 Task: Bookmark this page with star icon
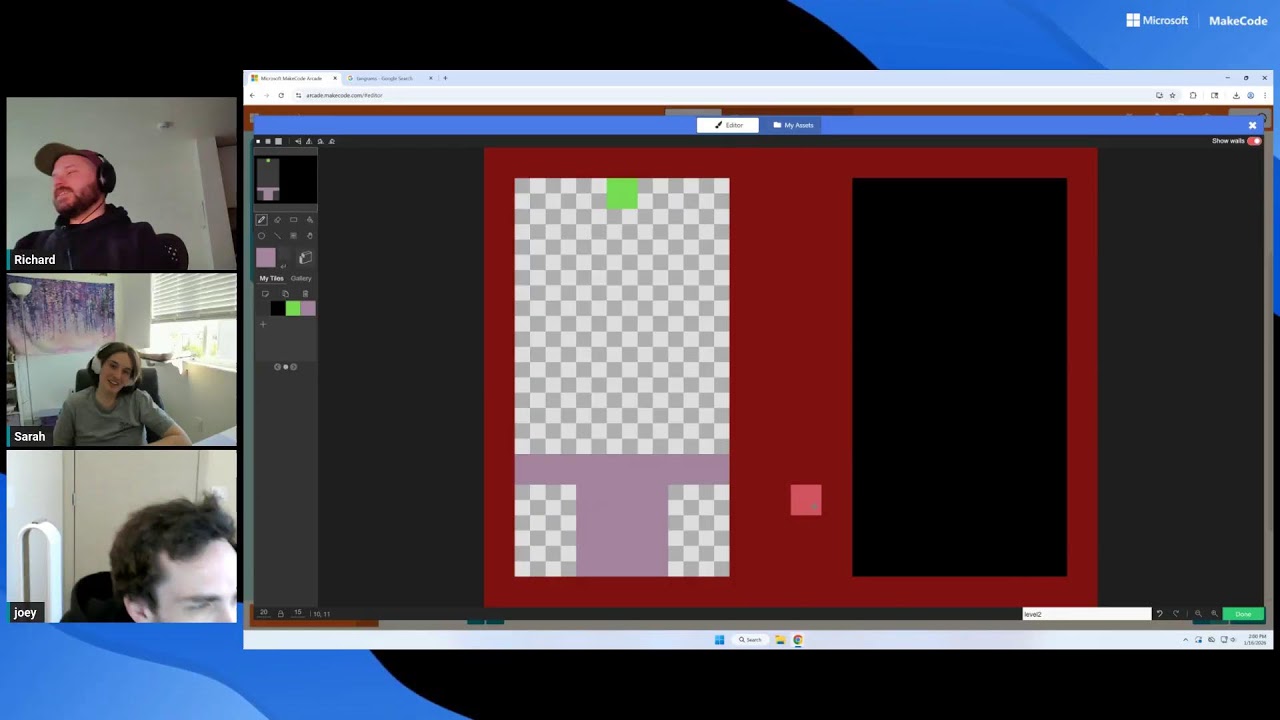[1172, 95]
